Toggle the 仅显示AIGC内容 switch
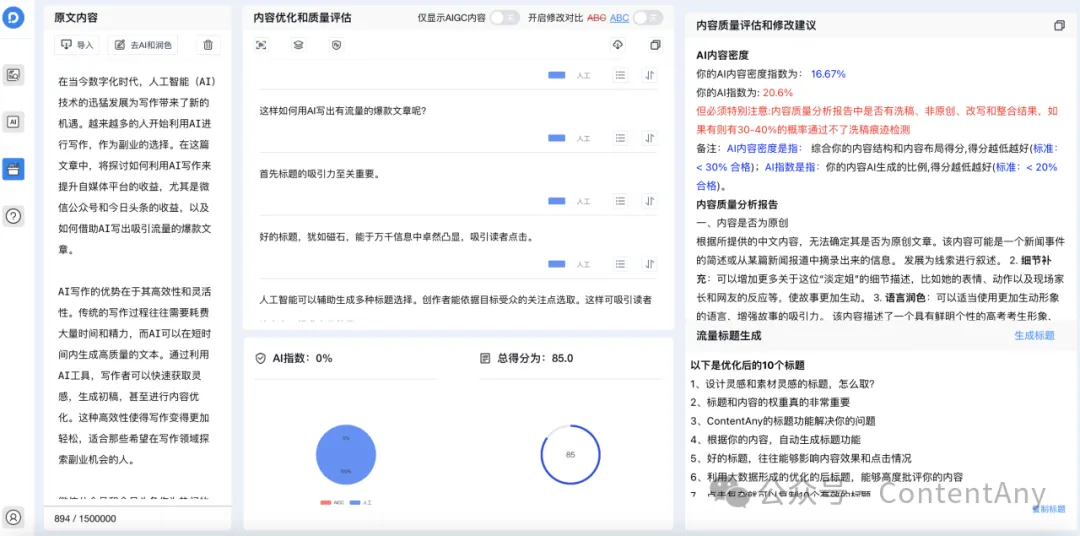The height and width of the screenshot is (536, 1080). click(505, 18)
